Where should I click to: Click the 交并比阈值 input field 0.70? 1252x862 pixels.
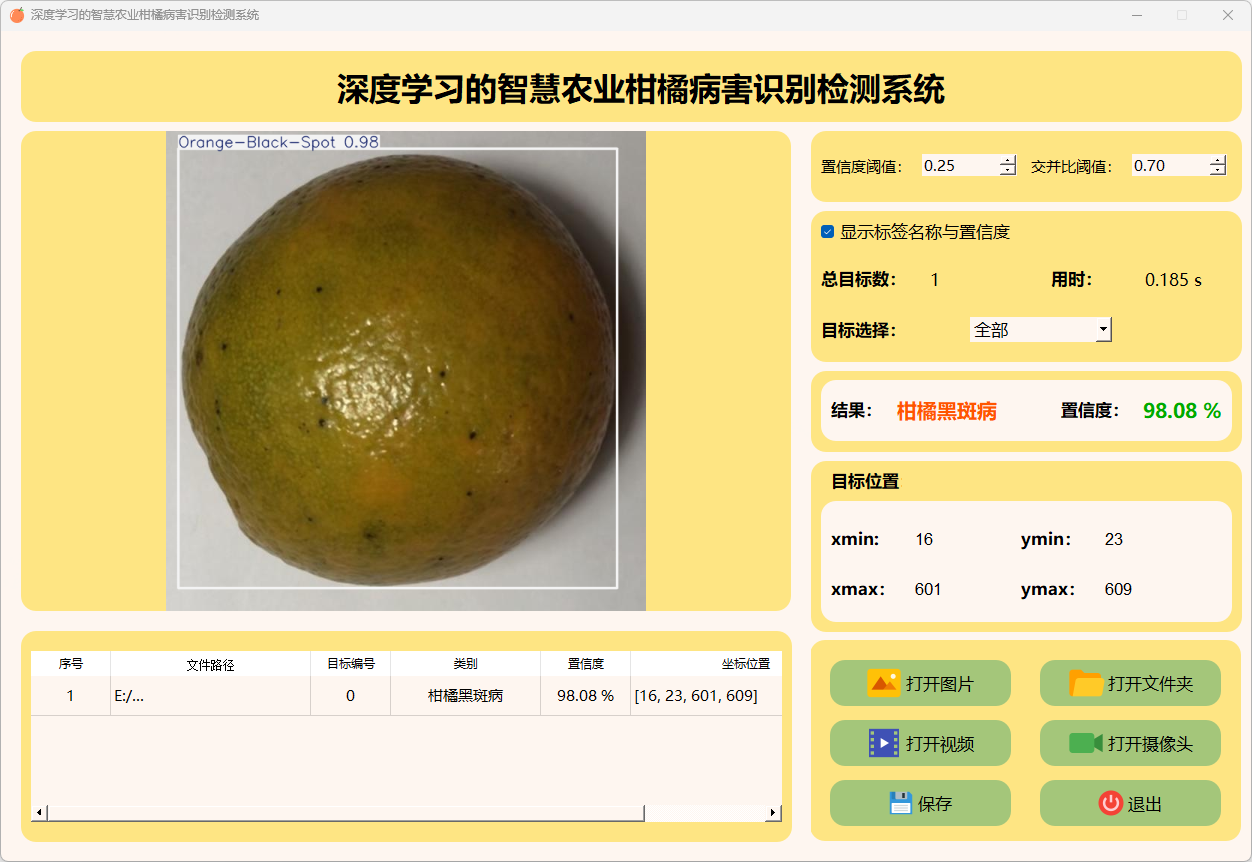tap(1170, 166)
